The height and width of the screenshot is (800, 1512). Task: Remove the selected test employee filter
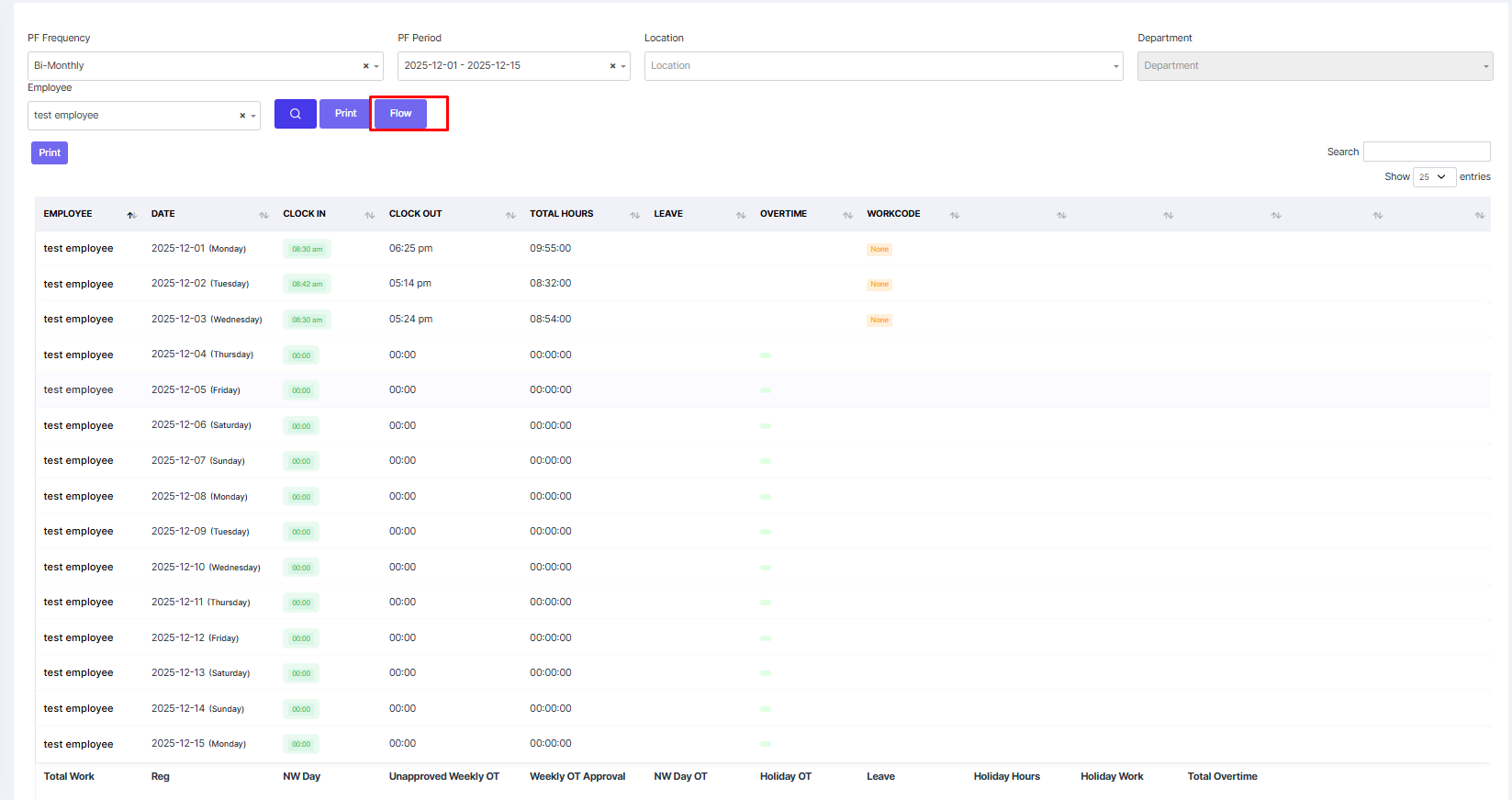(242, 116)
